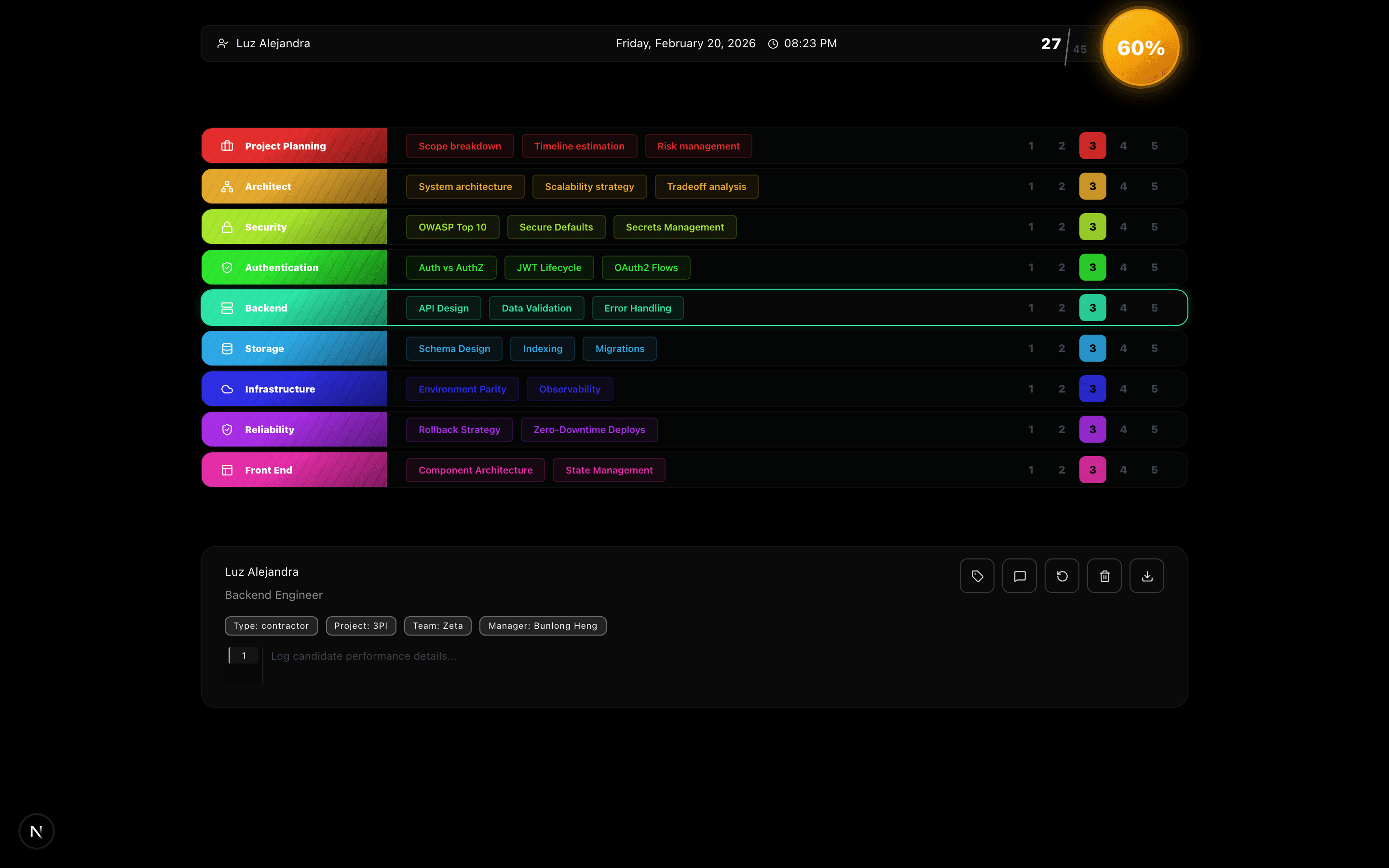This screenshot has width=1389, height=868.
Task: Click the Manager: Bunlong Heng chip
Action: click(x=543, y=626)
